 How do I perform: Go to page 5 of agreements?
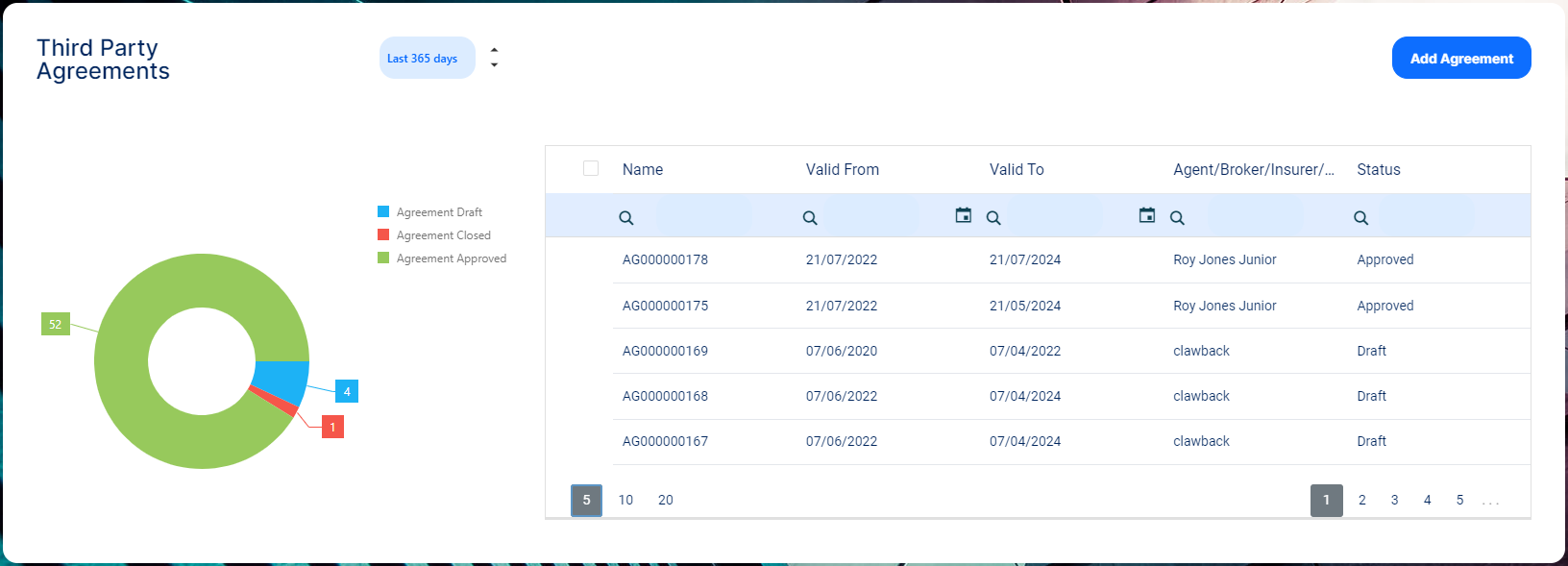tap(1459, 500)
